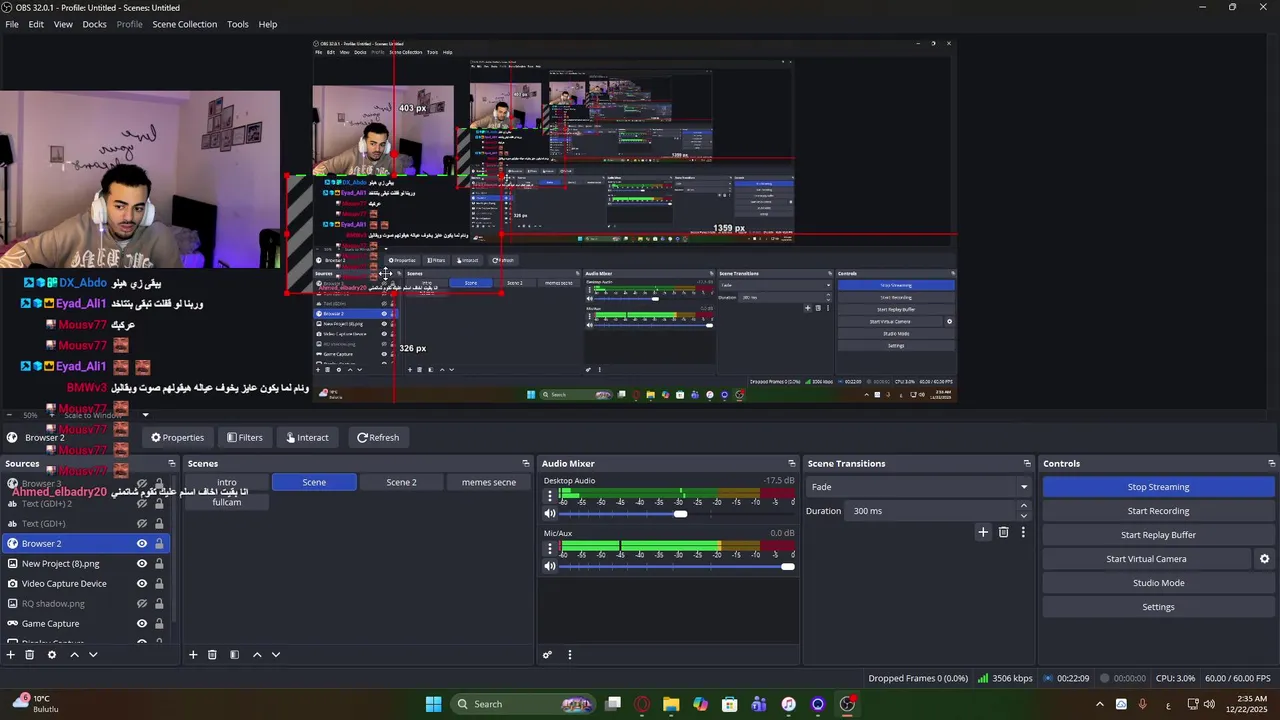The image size is (1280, 720).
Task: Move selected source up in Sources list
Action: pos(74,655)
